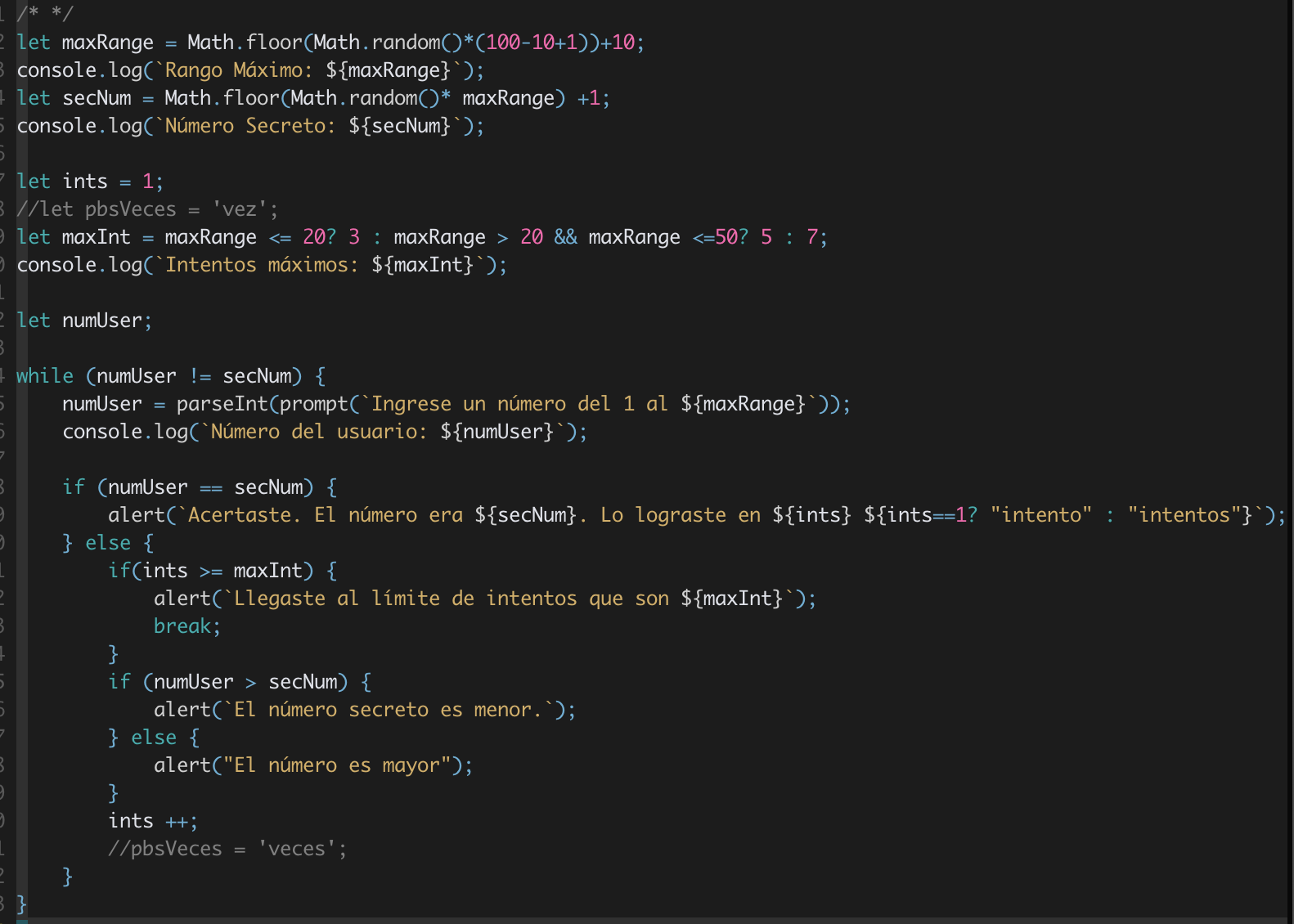This screenshot has height=924, width=1294.
Task: Click the '>' in 'numUser > secNum'
Action: coord(250,682)
